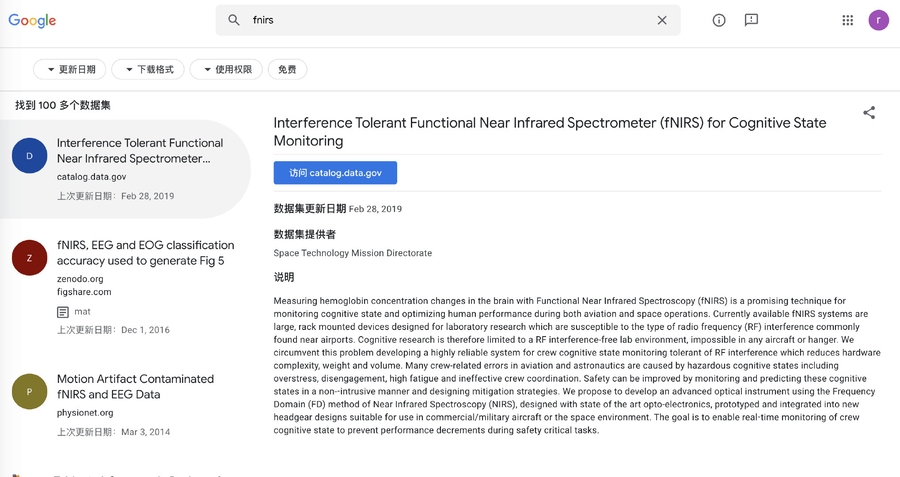
Task: Expand the 更新日期 filter dropdown
Action: [70, 69]
